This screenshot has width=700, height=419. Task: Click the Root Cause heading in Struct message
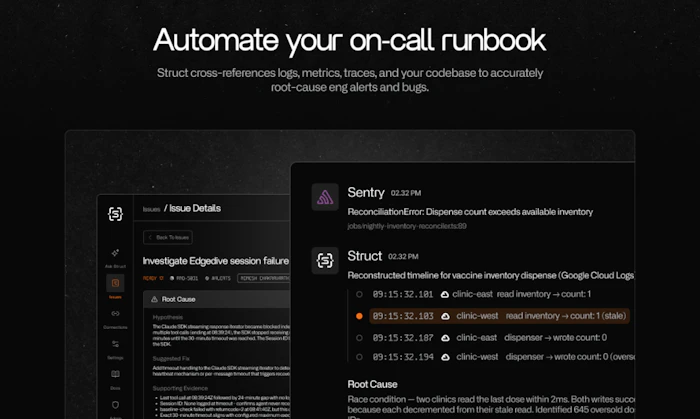click(372, 384)
